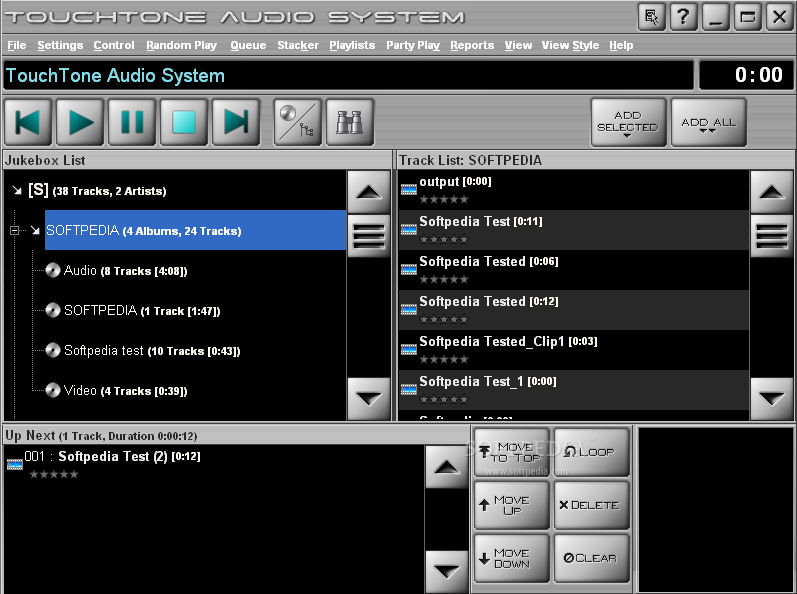Click the Move To Top button

pyautogui.click(x=512, y=452)
